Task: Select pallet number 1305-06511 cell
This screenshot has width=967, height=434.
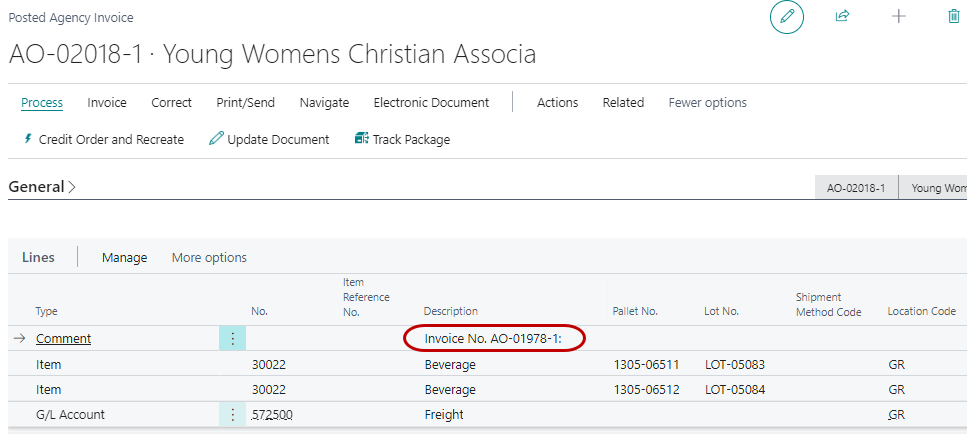Action: point(645,365)
